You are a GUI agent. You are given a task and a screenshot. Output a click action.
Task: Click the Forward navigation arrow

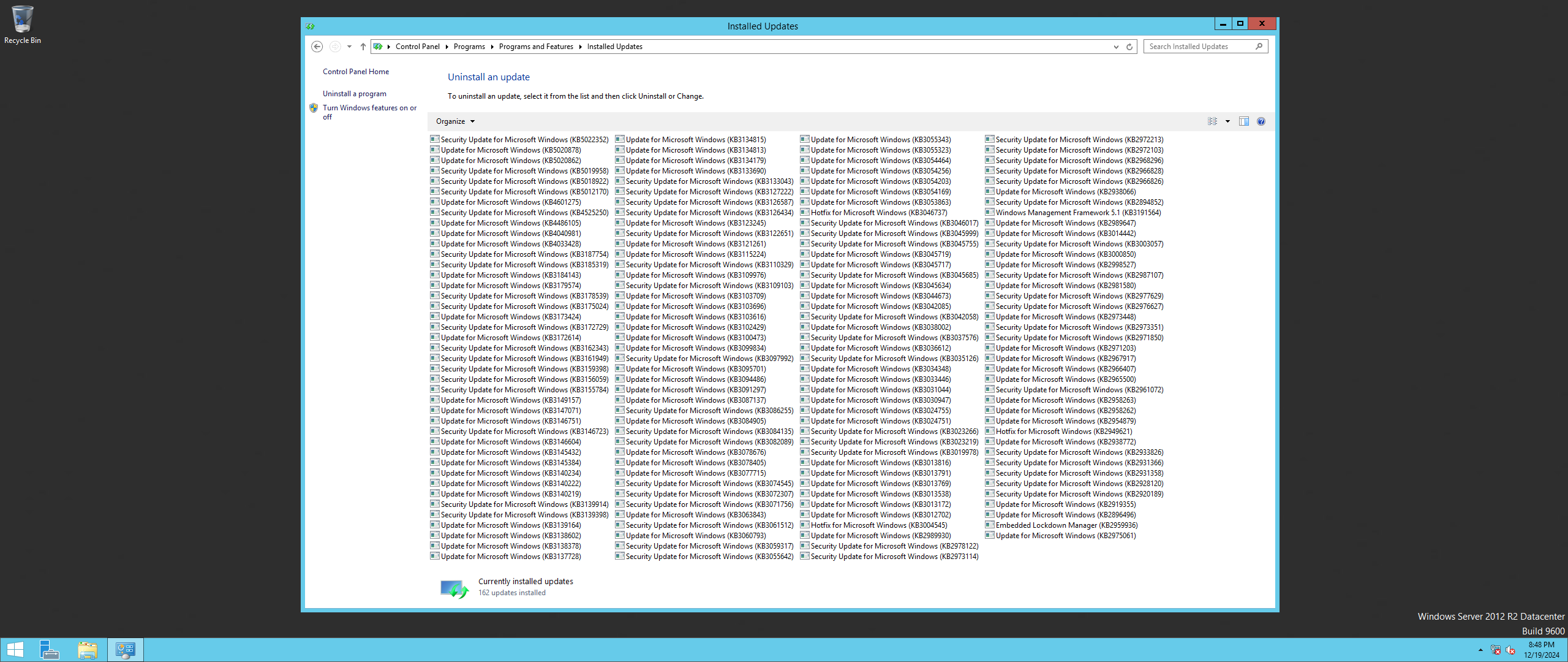coord(335,47)
